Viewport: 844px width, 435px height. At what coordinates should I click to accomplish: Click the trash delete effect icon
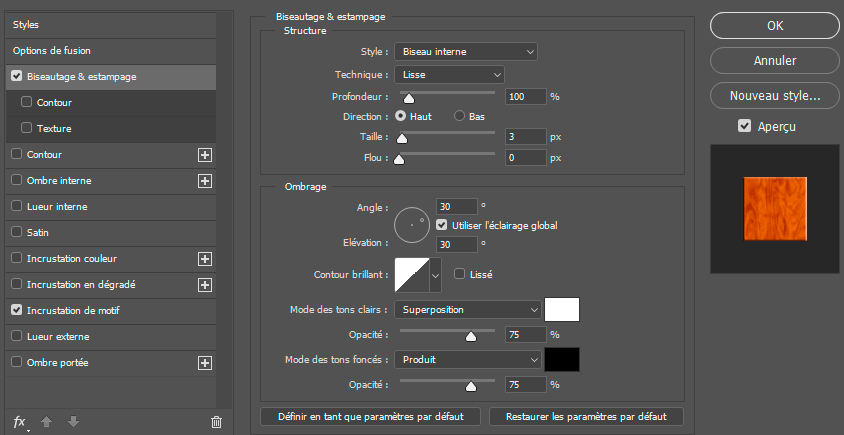tap(216, 422)
